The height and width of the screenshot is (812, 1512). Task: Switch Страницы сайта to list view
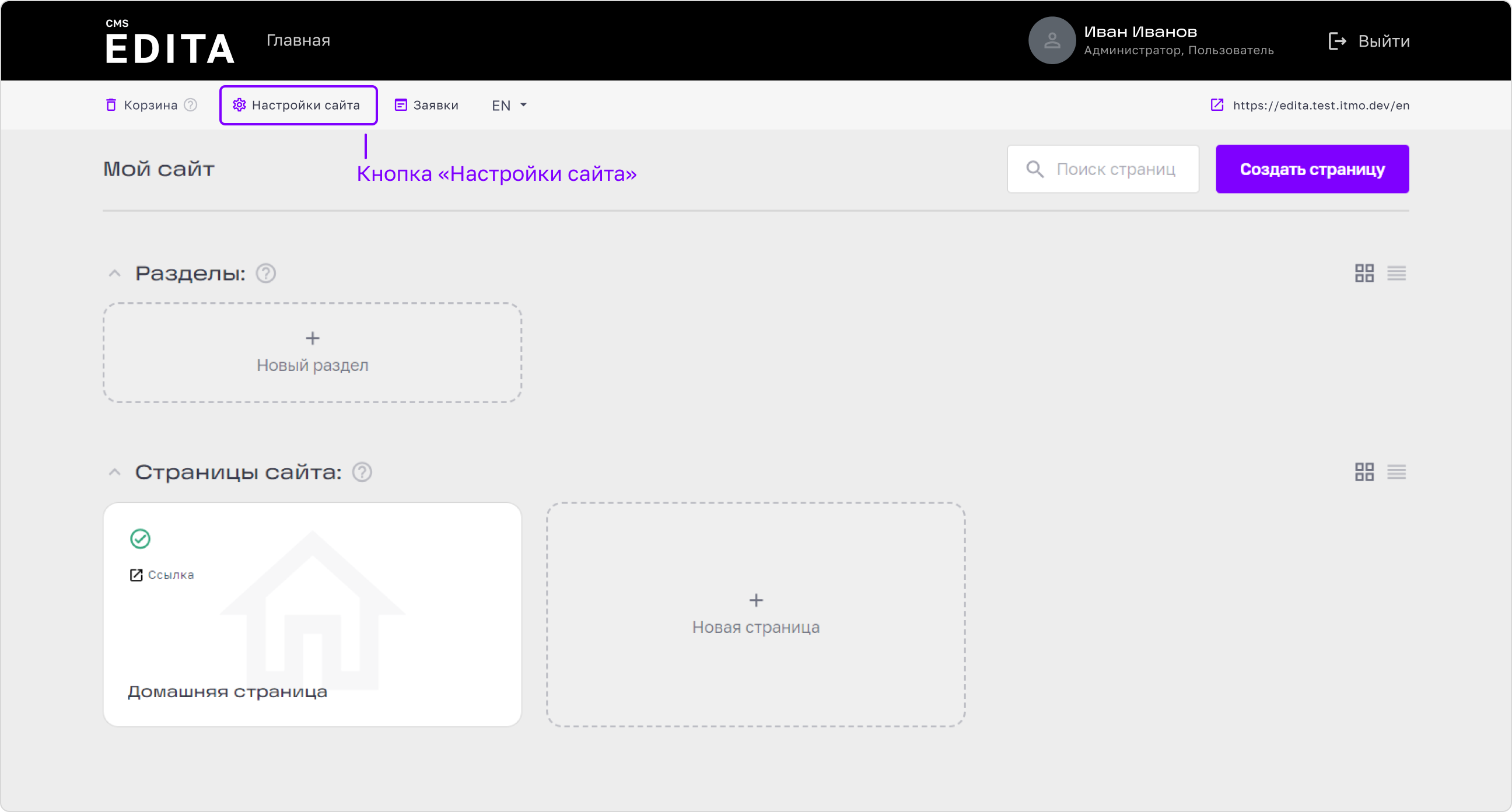tap(1396, 471)
